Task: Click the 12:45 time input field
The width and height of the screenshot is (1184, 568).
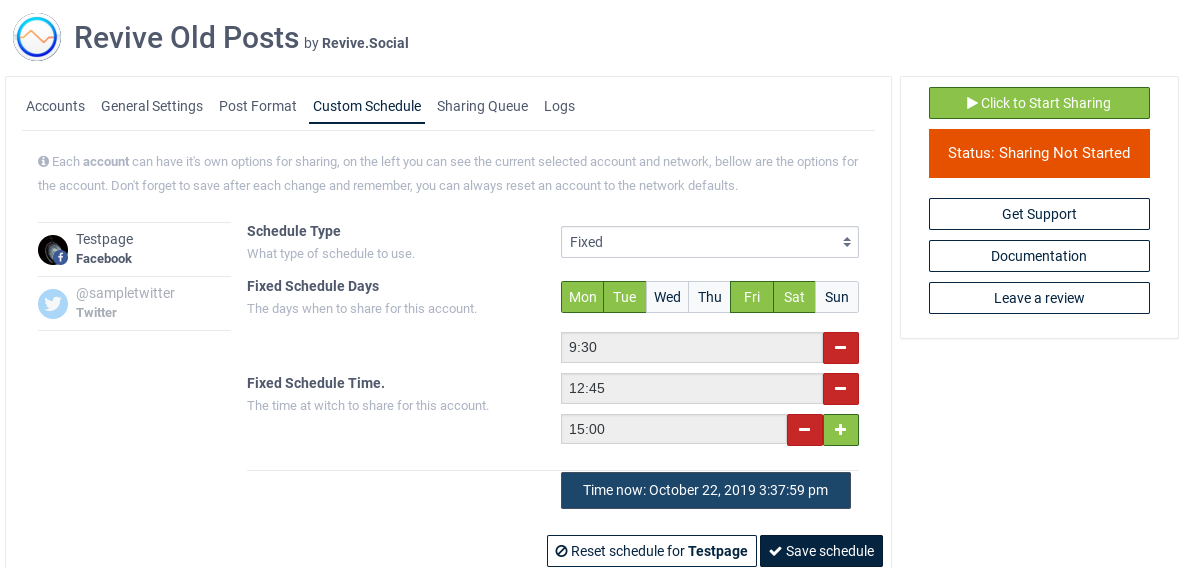Action: tap(691, 389)
